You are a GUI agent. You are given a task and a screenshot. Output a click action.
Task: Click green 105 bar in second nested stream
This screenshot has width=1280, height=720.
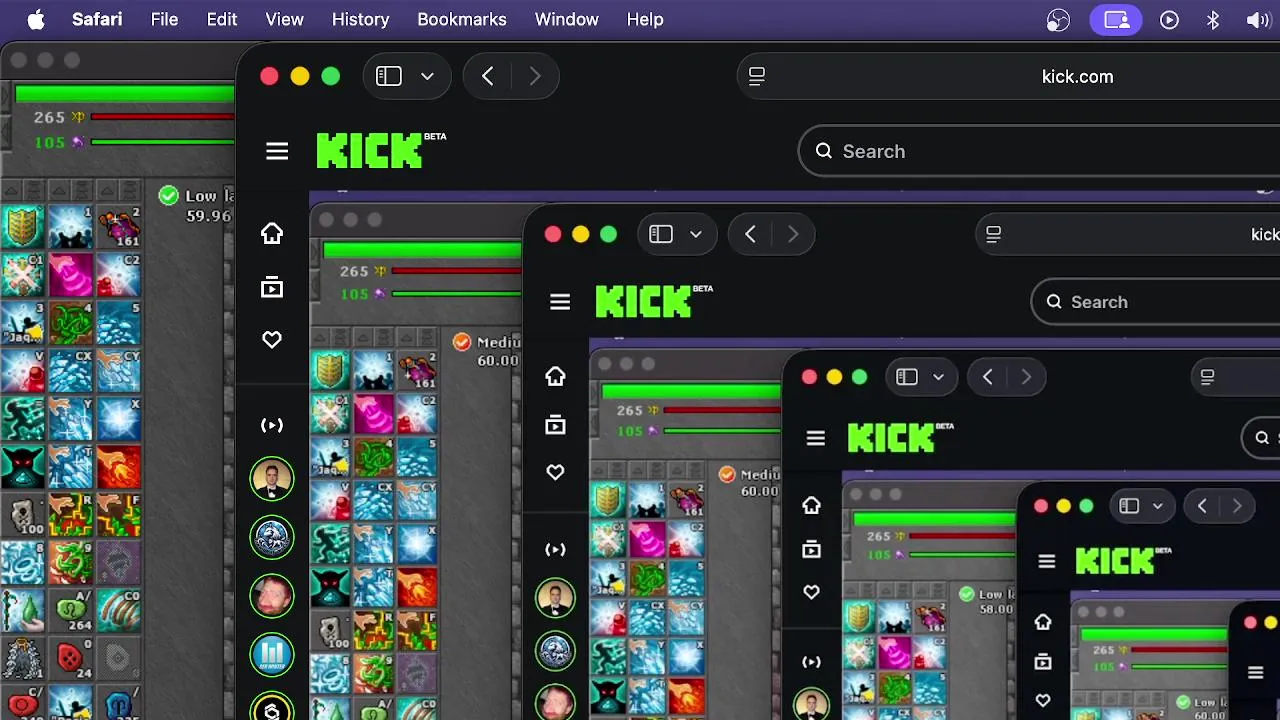coord(723,431)
